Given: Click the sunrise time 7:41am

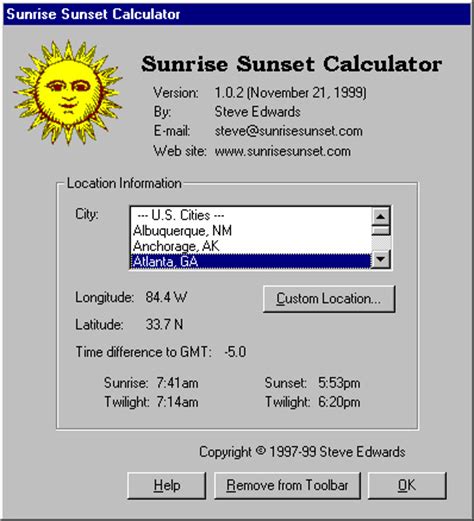Looking at the screenshot, I should (177, 383).
